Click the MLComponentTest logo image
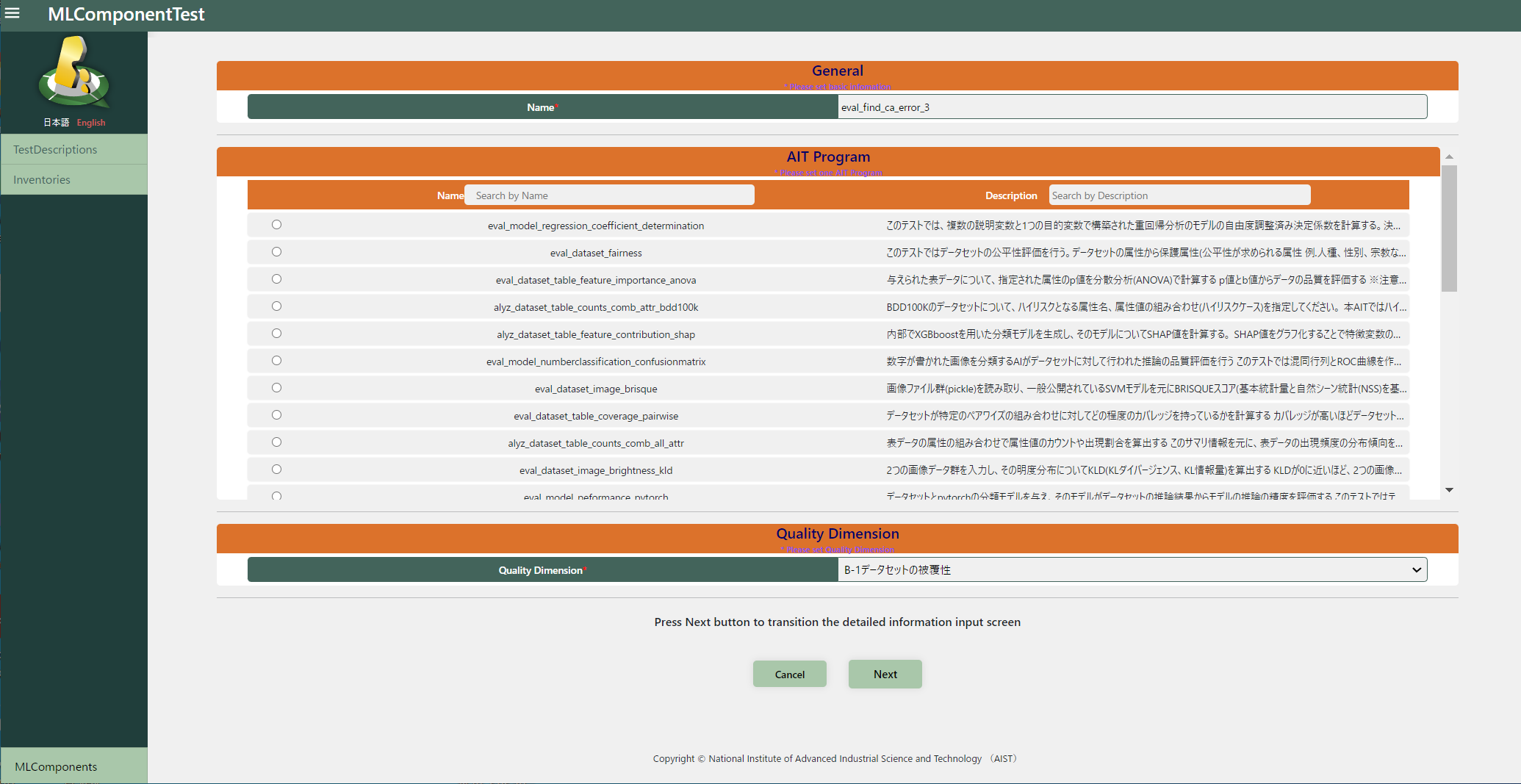The image size is (1521, 784). (73, 73)
